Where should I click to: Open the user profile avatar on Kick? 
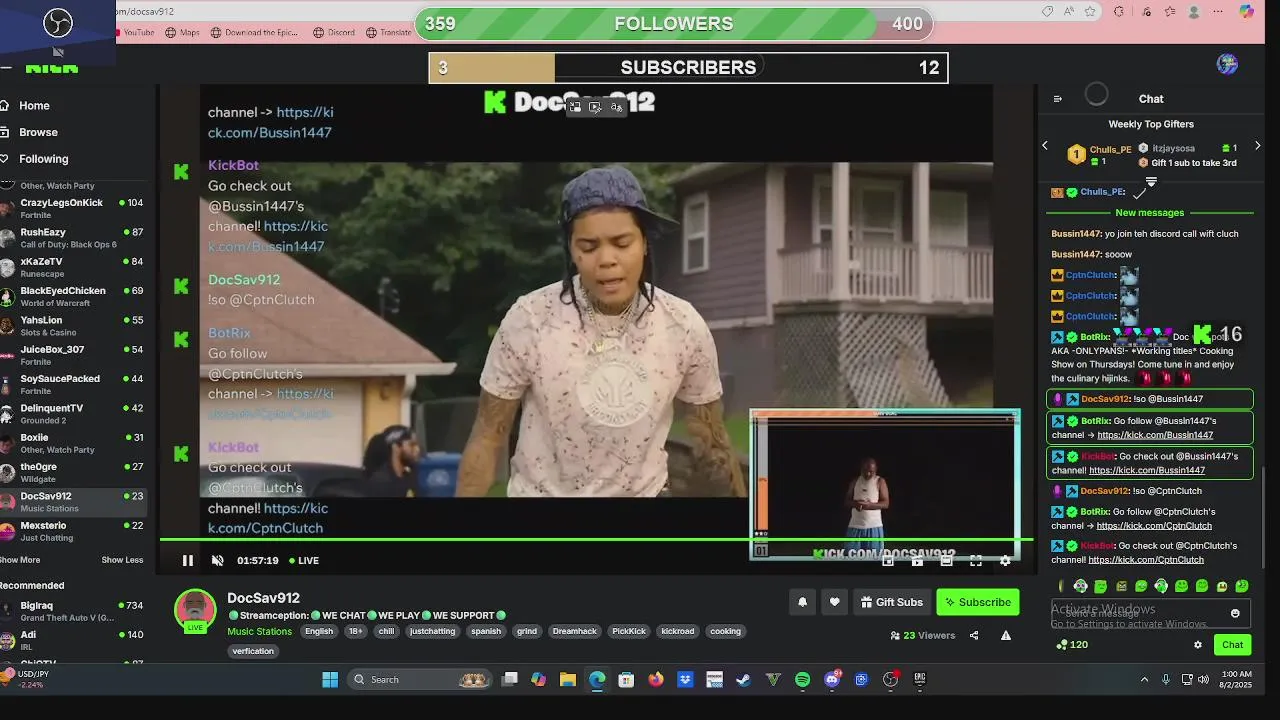1227,64
